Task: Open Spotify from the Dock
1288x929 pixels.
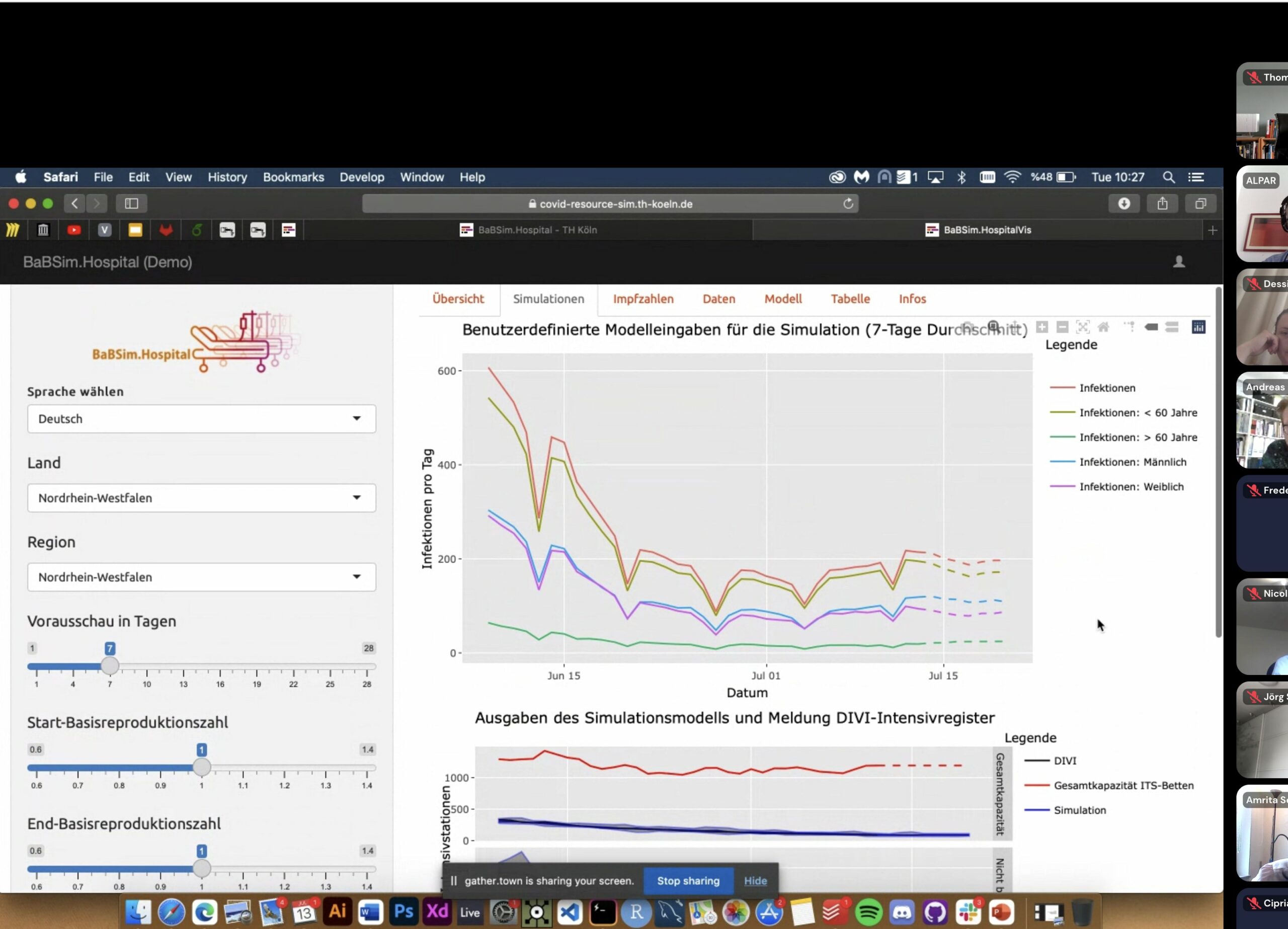Action: [x=868, y=912]
